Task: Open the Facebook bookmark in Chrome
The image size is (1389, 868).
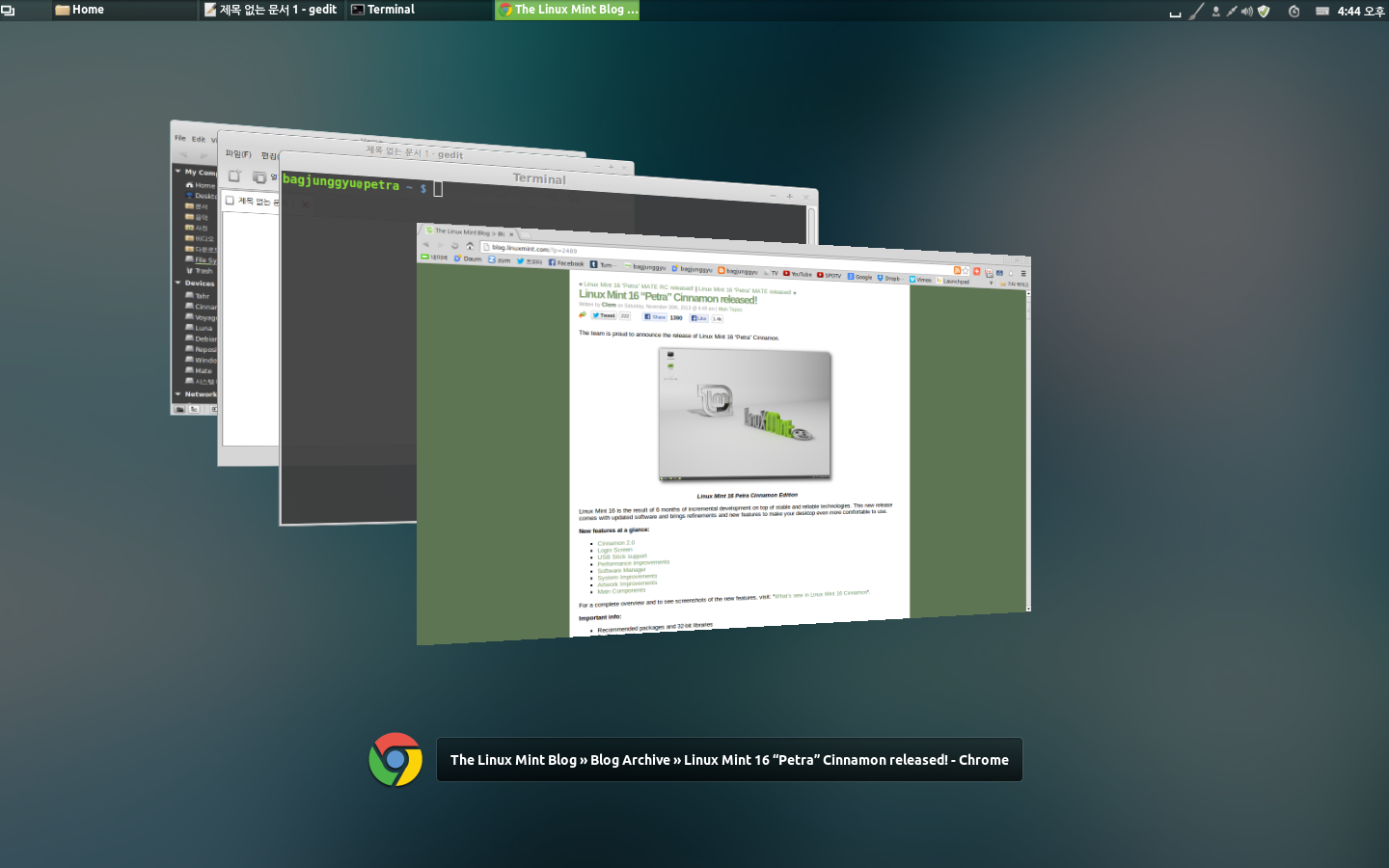Action: tap(566, 262)
